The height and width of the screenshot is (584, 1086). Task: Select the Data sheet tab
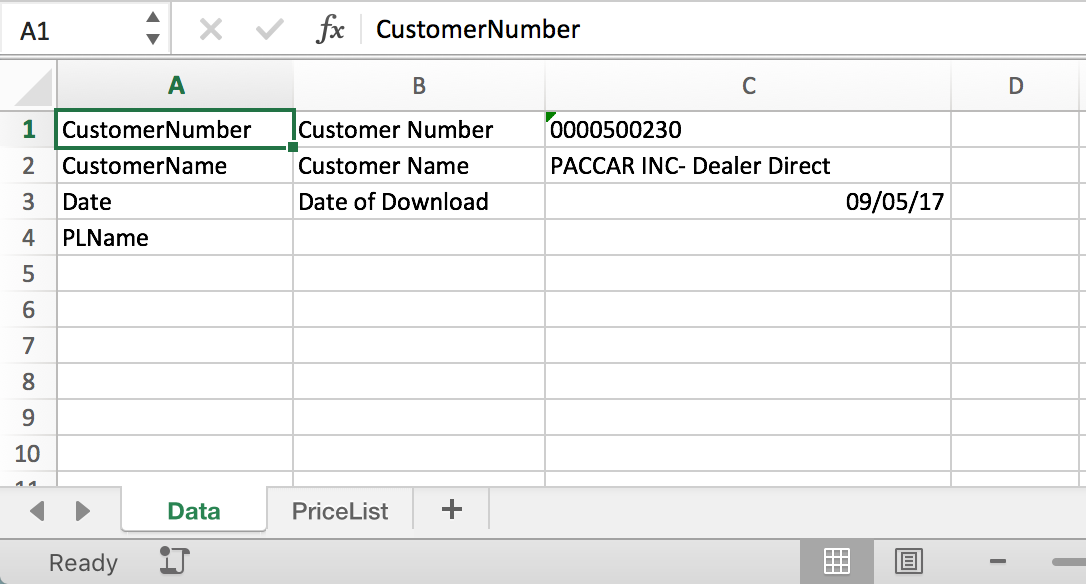(194, 511)
